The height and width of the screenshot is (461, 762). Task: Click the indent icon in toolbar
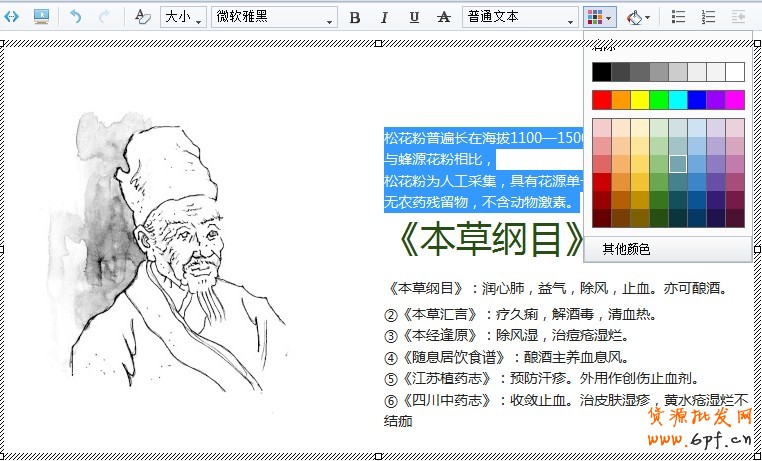click(739, 17)
